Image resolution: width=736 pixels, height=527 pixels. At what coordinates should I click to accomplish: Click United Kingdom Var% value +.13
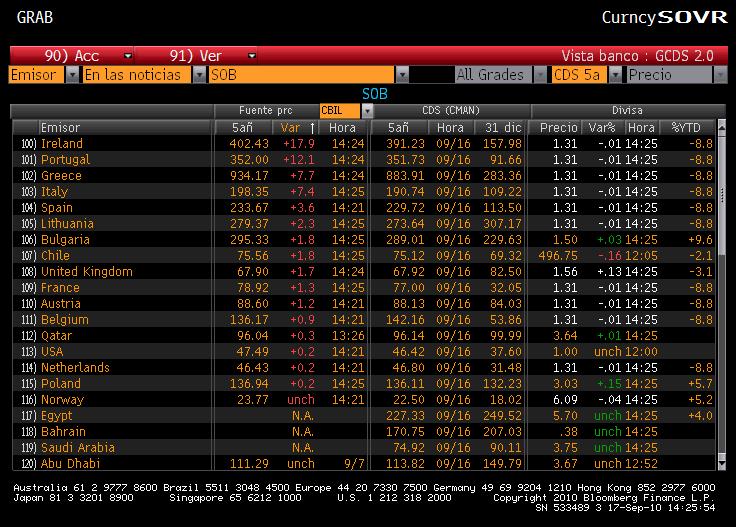pyautogui.click(x=609, y=271)
